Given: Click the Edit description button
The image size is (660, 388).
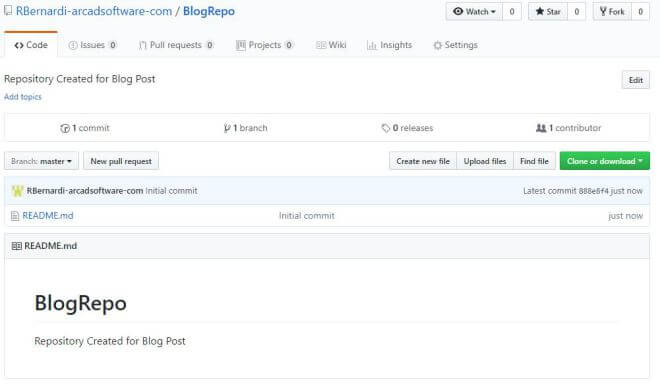Looking at the screenshot, I should [x=636, y=80].
